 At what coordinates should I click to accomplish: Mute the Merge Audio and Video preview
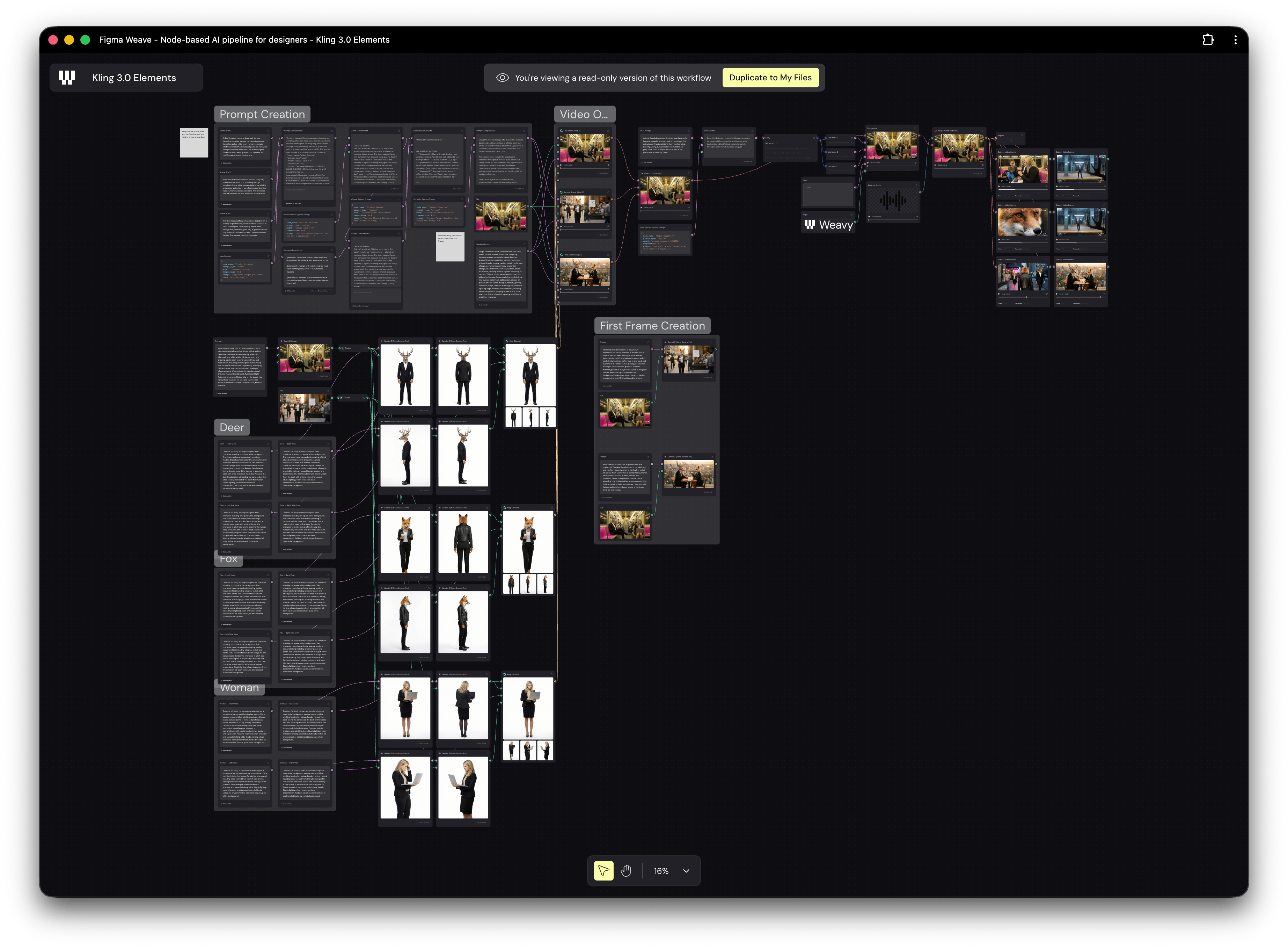pos(983,165)
